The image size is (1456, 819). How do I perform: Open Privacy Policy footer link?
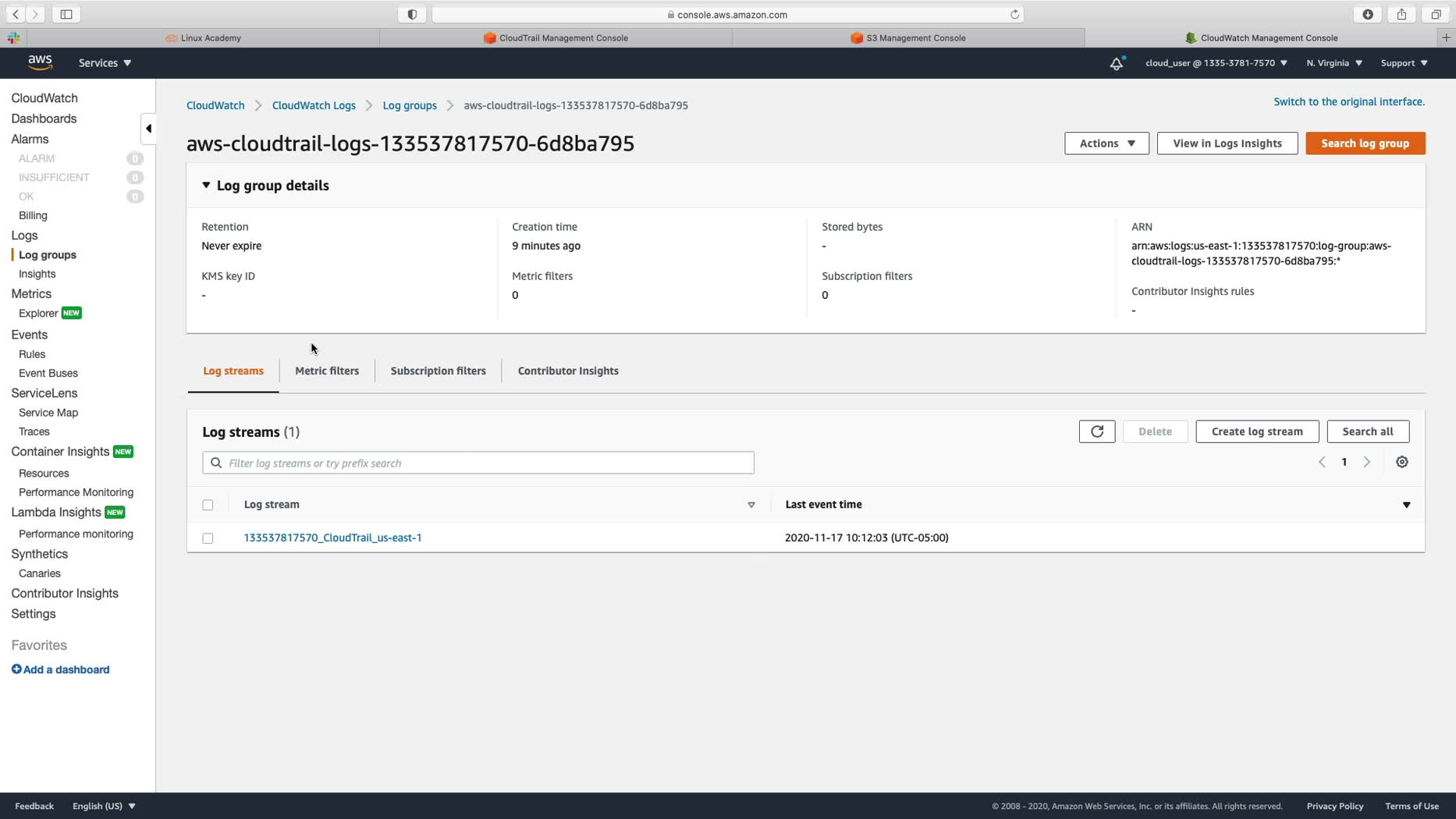[x=1335, y=807]
